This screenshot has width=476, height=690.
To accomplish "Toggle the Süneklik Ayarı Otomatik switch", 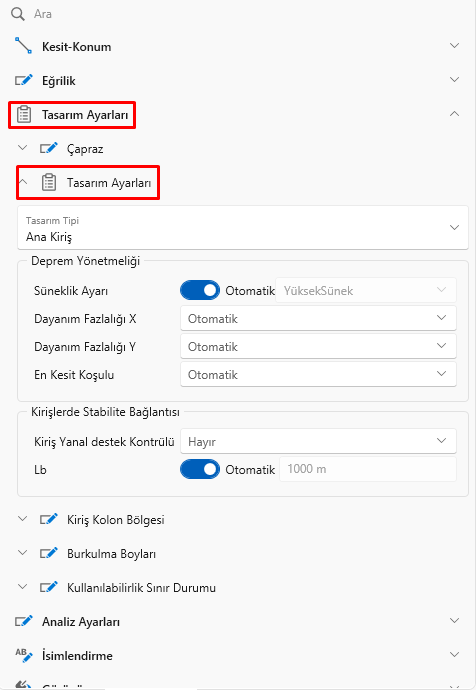I will pyautogui.click(x=200, y=290).
